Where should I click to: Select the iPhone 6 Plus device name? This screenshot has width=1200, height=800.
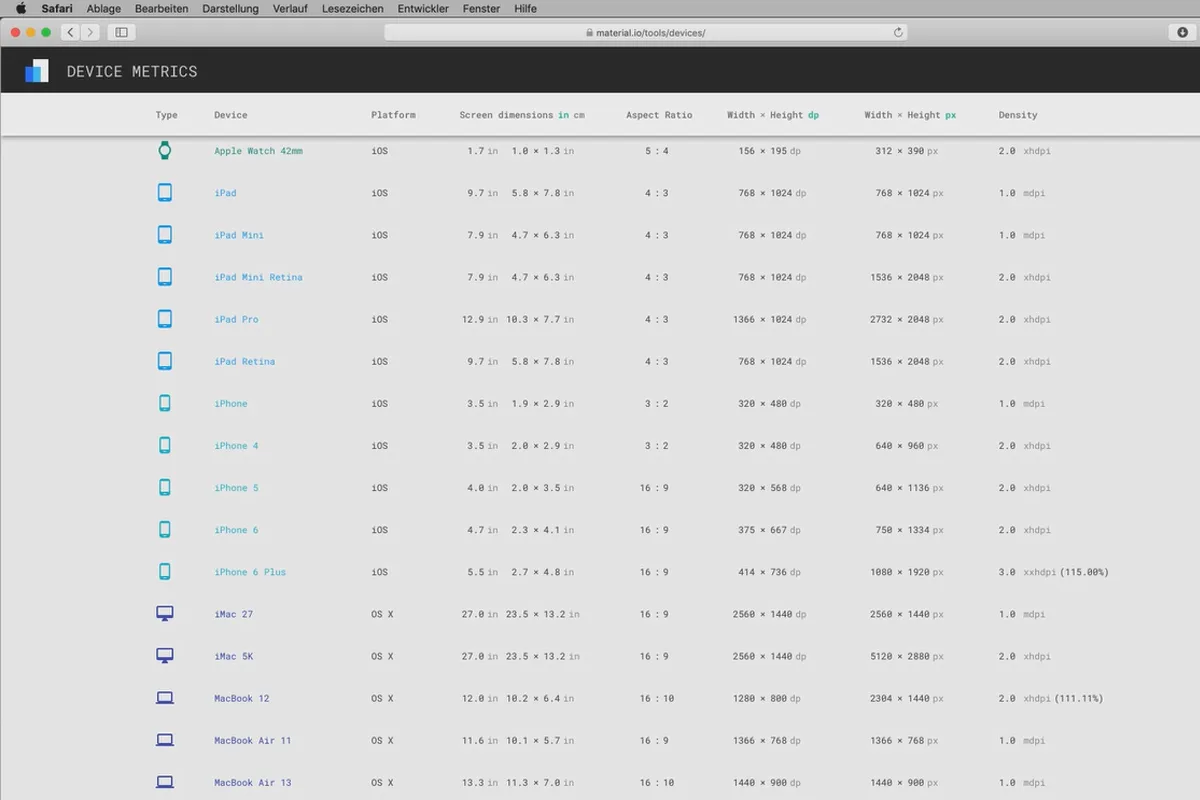250,572
